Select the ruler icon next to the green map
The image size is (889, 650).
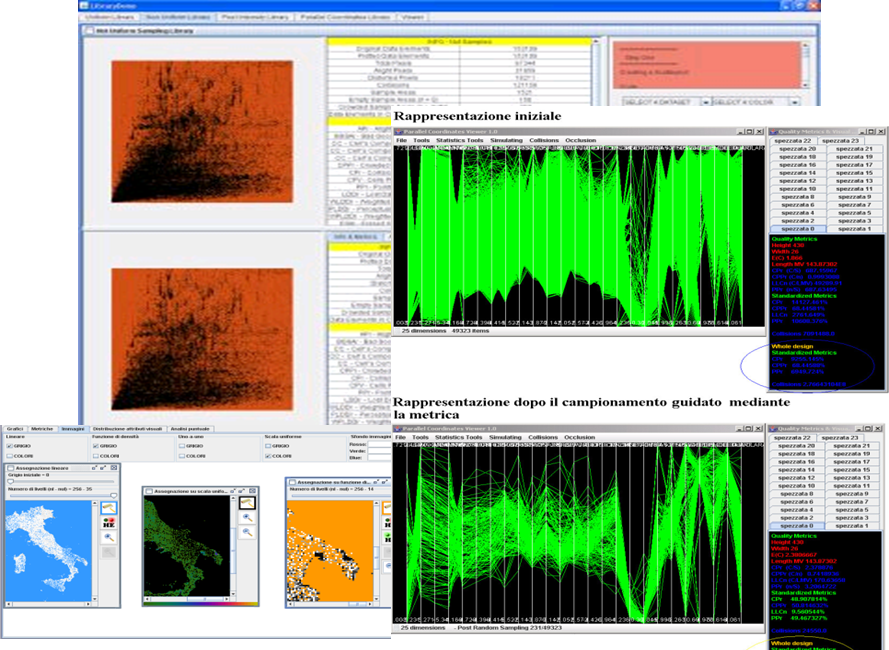(x=247, y=503)
